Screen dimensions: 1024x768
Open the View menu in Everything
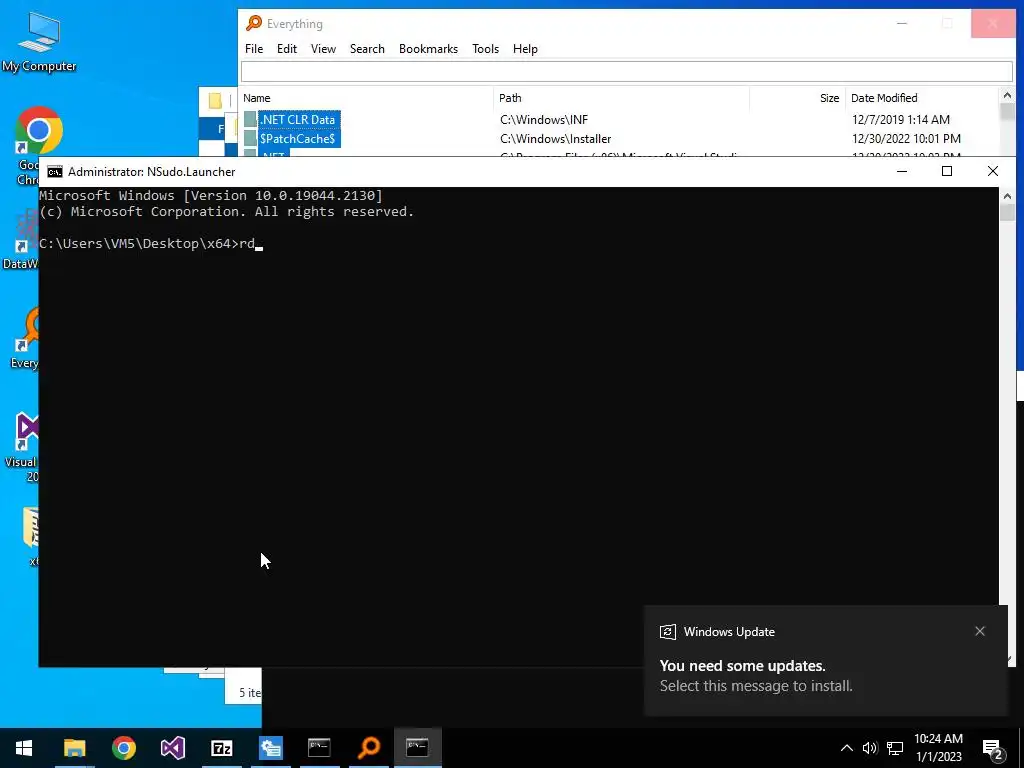[323, 49]
